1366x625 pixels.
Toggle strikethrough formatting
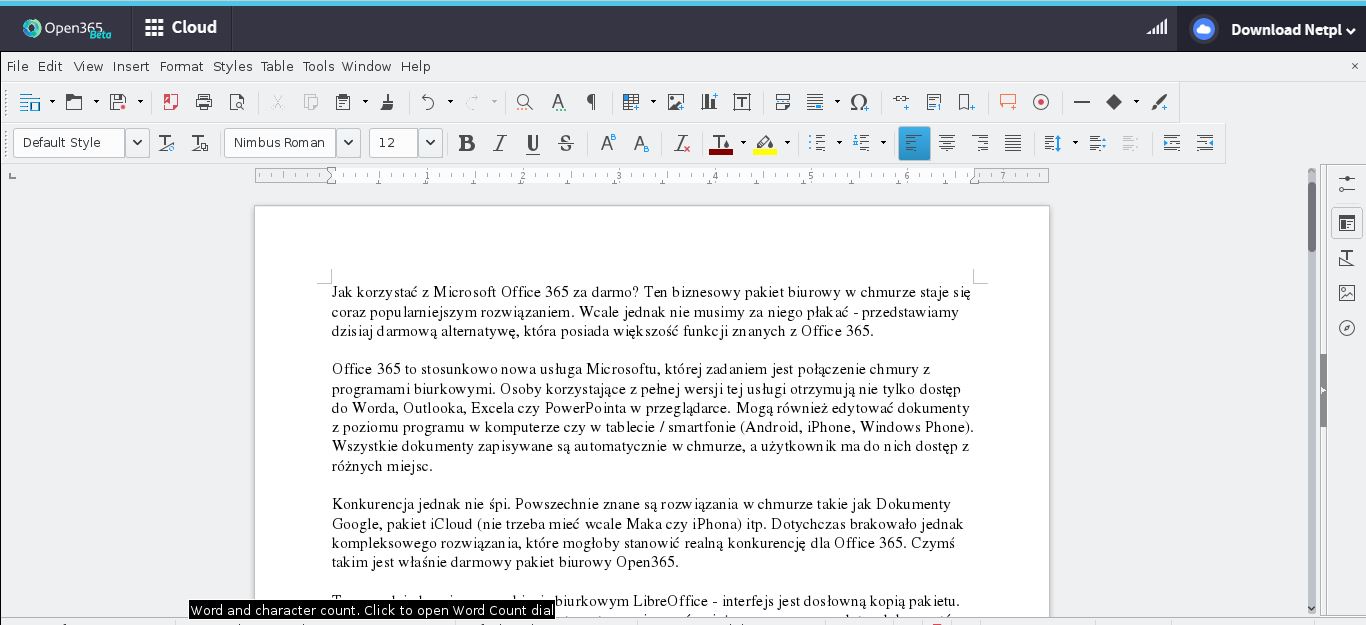pos(565,143)
